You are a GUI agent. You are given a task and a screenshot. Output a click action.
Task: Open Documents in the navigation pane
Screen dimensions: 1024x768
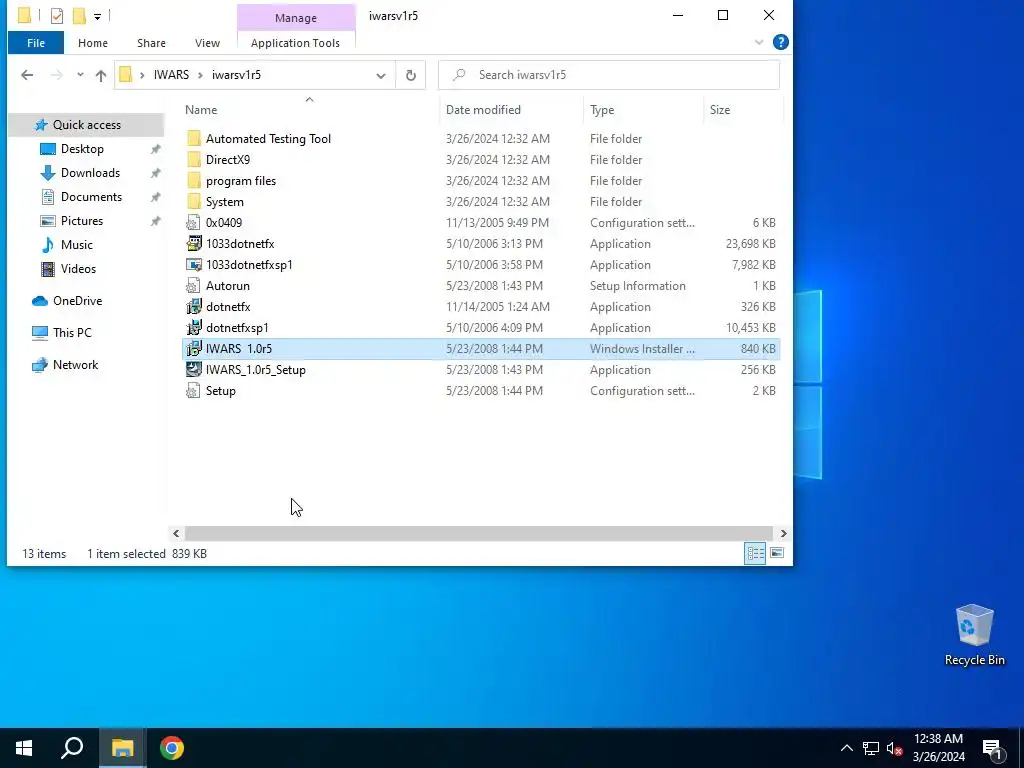click(91, 197)
